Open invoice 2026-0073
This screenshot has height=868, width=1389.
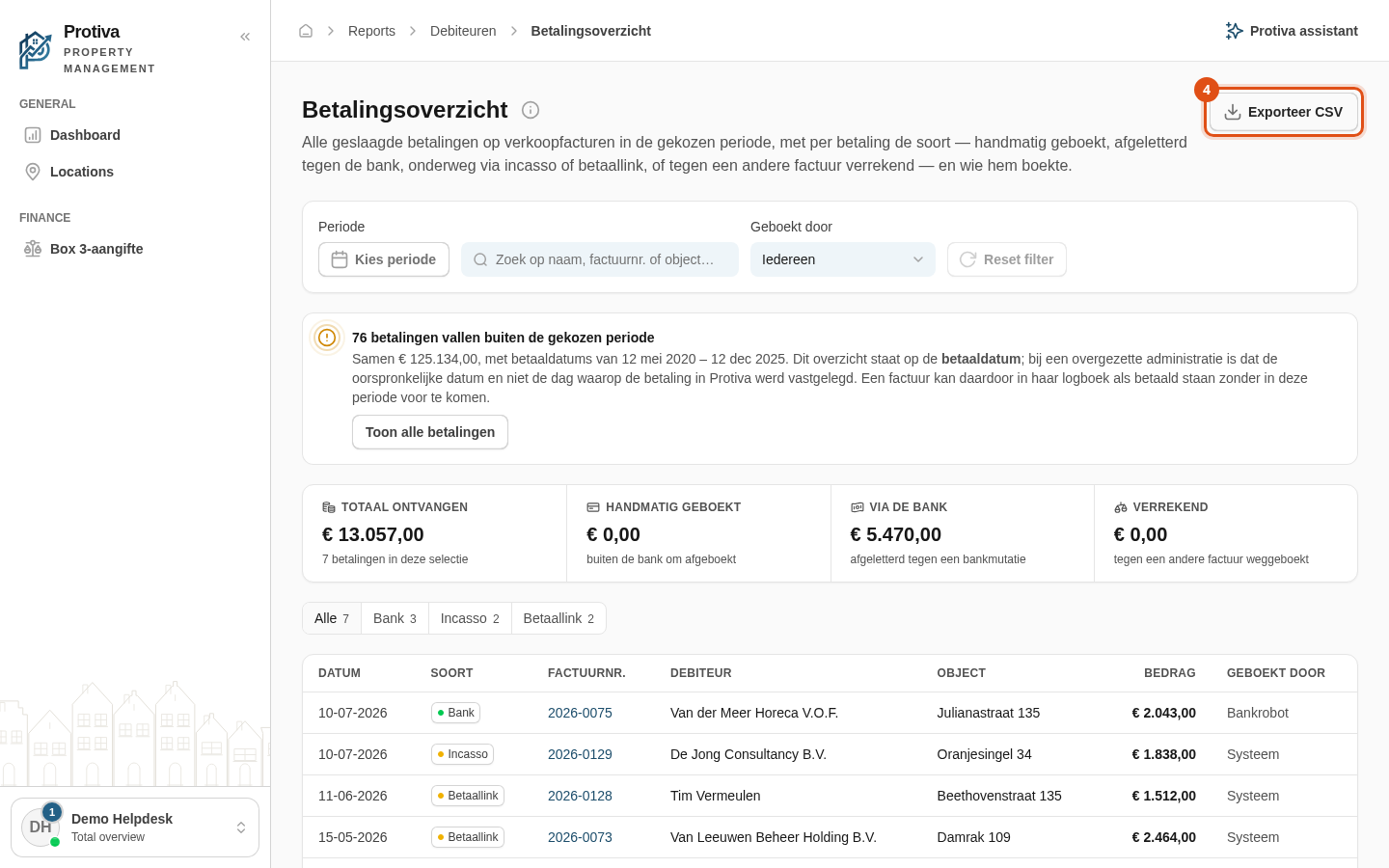pos(580,837)
